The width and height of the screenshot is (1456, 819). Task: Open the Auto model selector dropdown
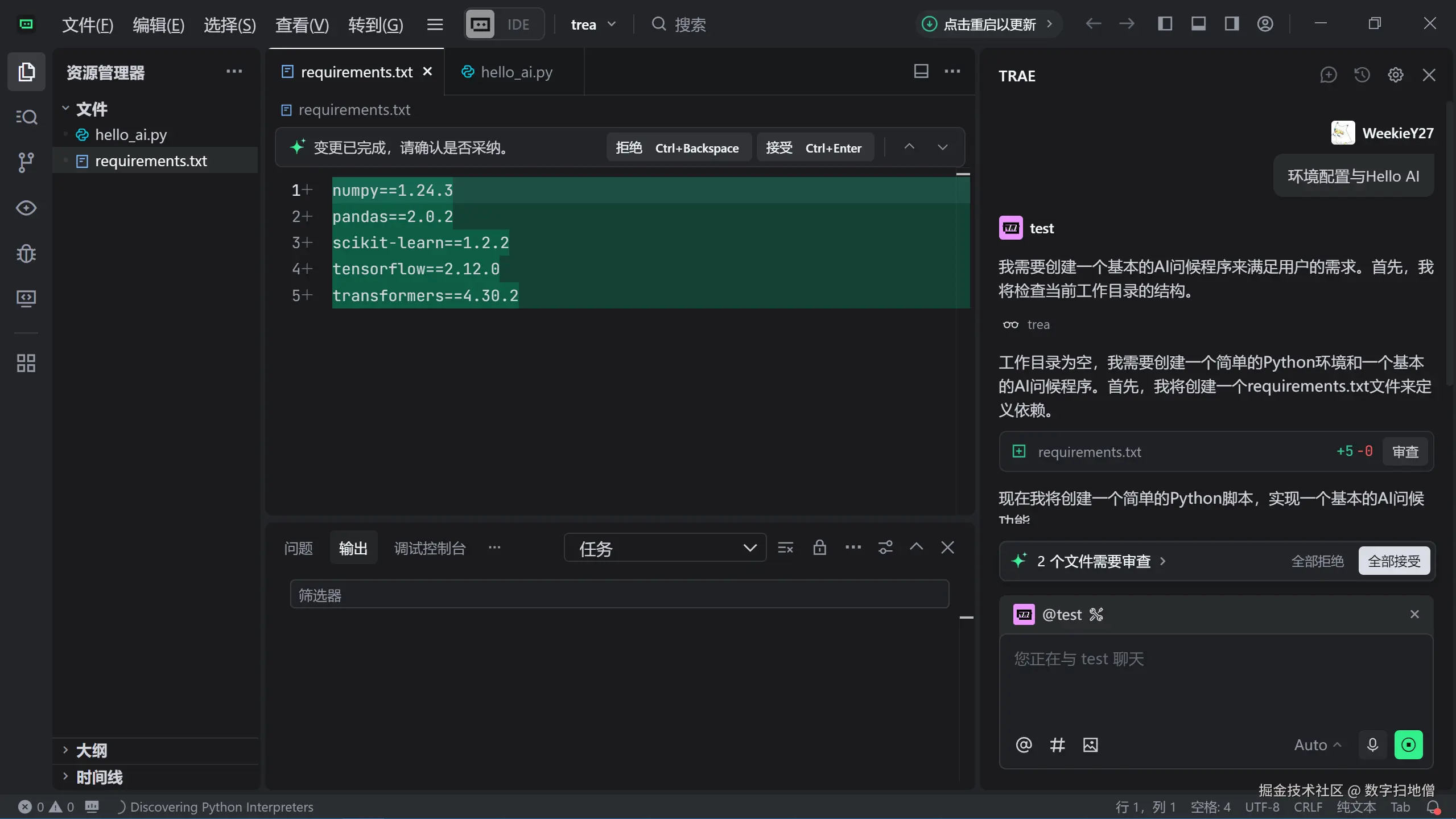(x=1317, y=744)
